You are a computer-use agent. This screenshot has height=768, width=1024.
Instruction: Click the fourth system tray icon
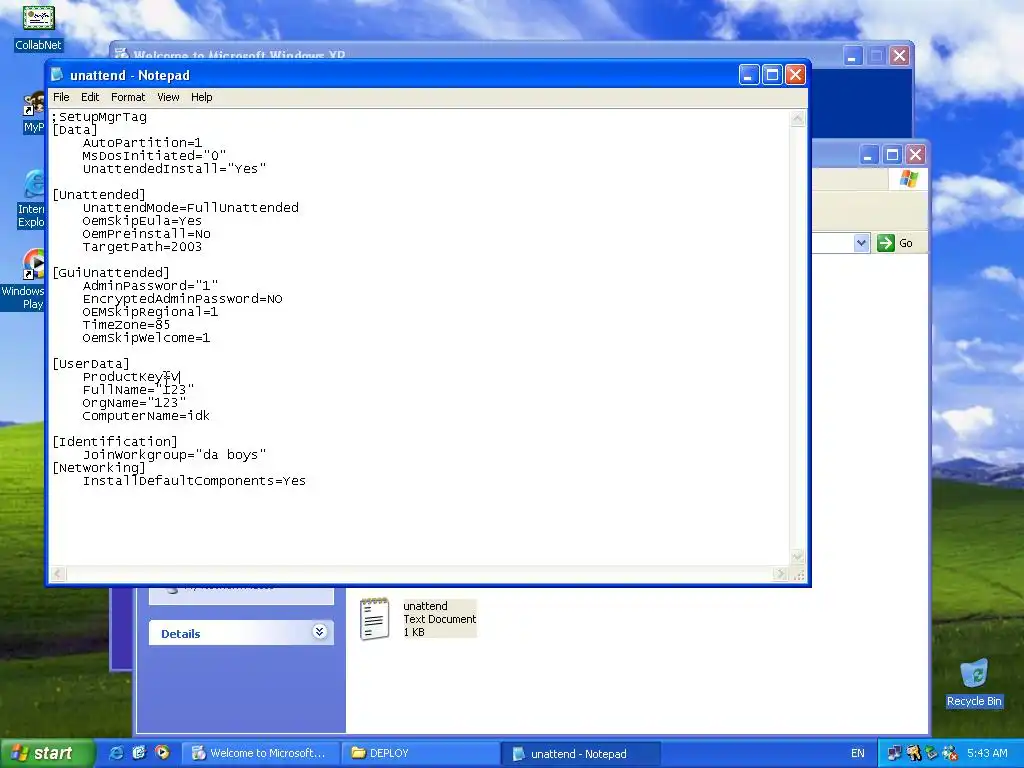click(950, 753)
